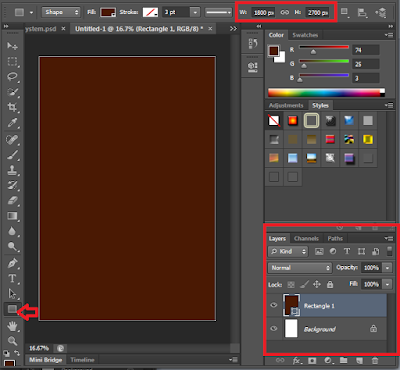This screenshot has width=400, height=370.
Task: Click the shape width input field
Action: coord(263,13)
